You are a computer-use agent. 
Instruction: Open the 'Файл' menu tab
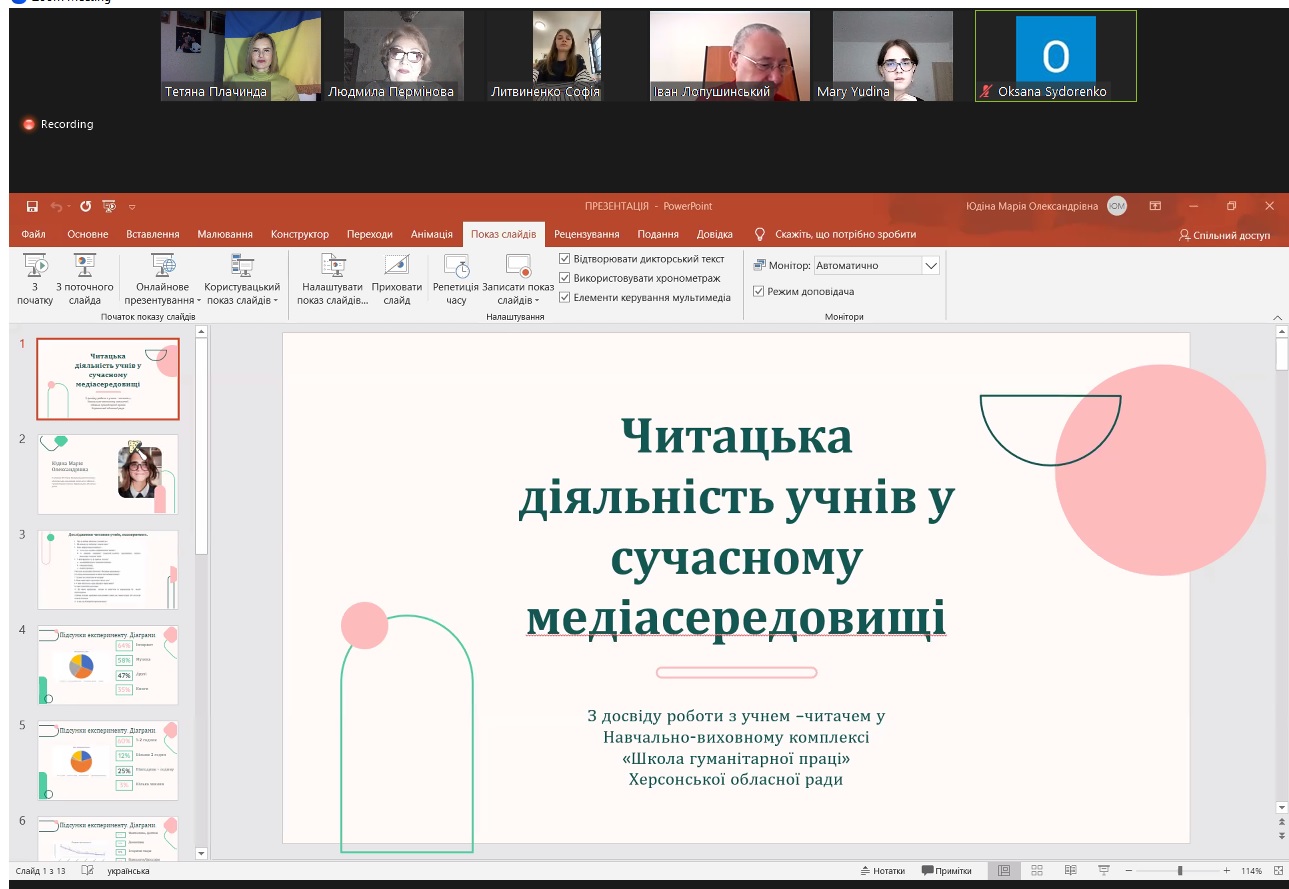point(33,234)
